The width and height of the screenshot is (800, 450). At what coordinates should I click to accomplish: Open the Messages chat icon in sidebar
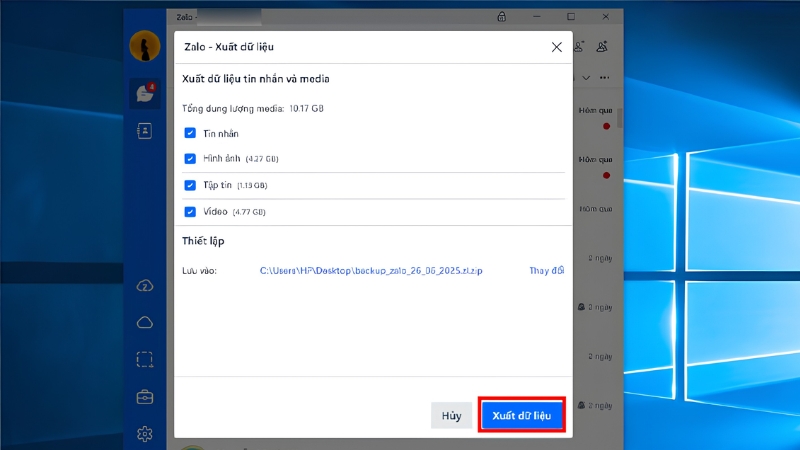[x=144, y=93]
